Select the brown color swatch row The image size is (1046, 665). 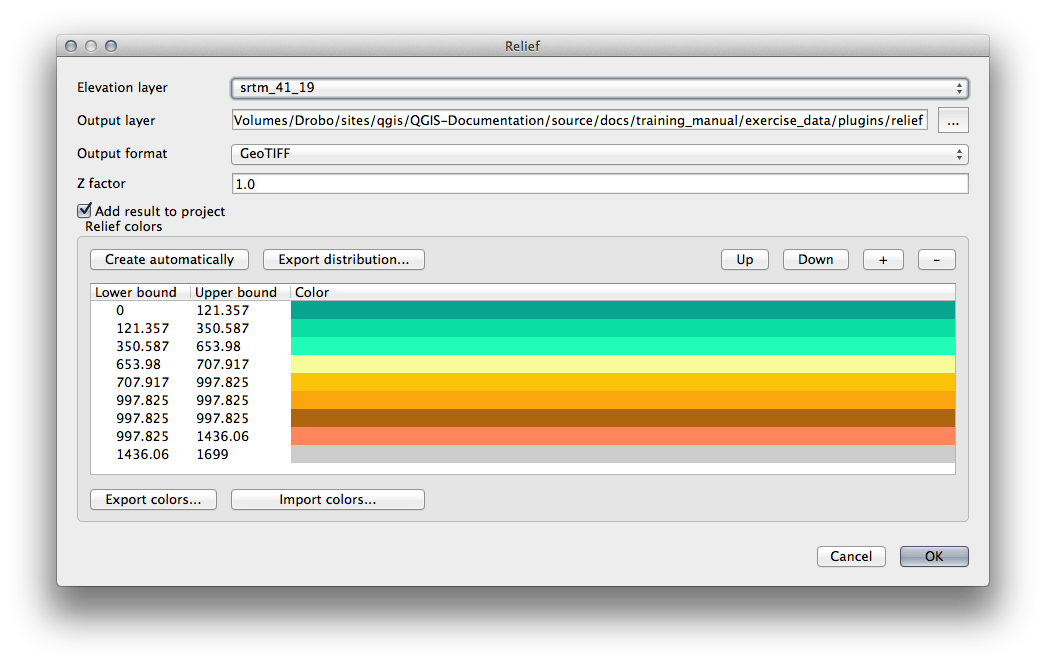coord(622,418)
